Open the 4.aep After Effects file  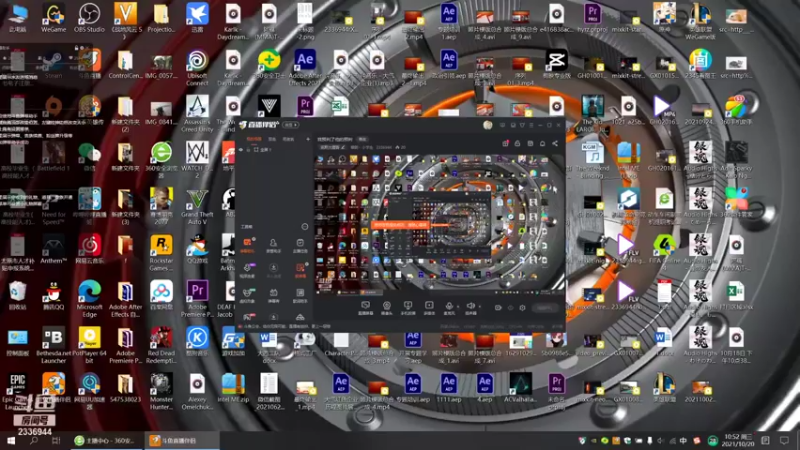click(x=485, y=388)
